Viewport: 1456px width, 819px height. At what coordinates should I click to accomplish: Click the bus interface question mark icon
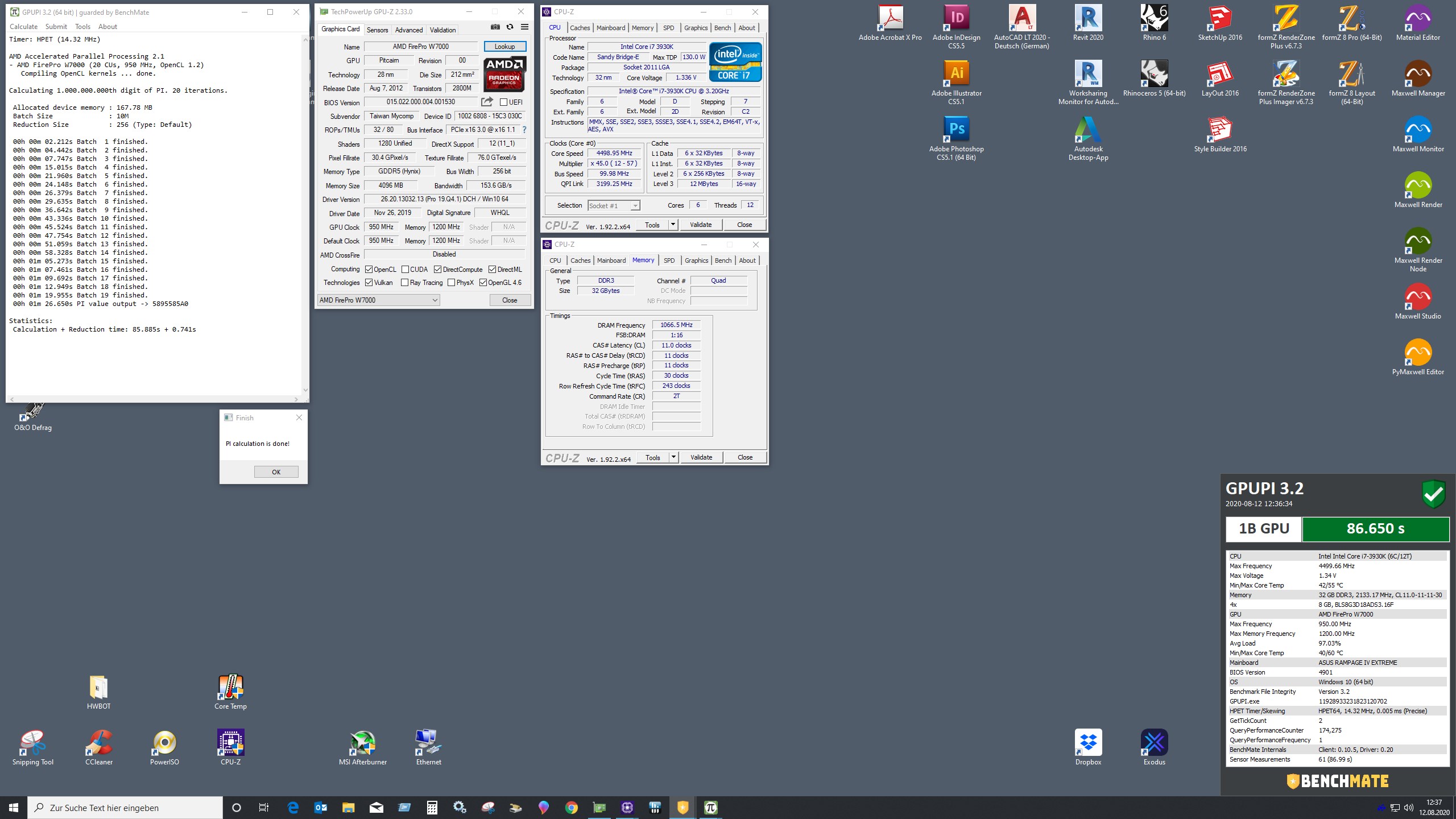point(524,130)
